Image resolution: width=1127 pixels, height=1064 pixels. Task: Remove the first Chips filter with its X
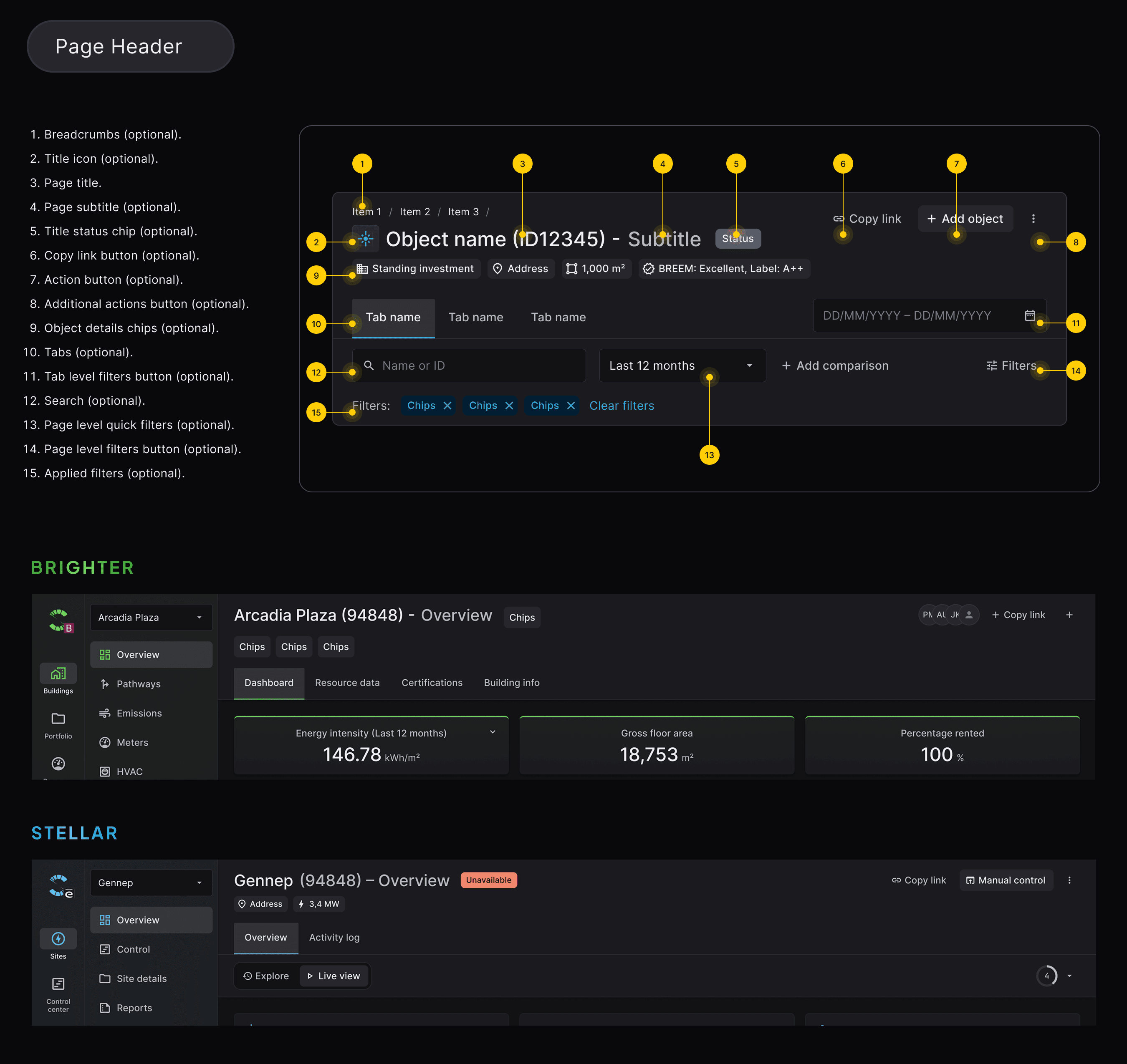click(447, 406)
